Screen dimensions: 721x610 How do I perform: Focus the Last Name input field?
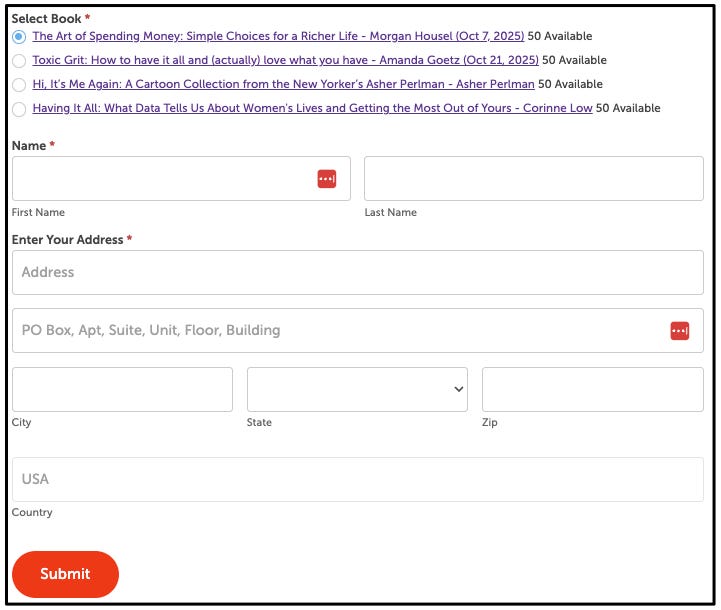(533, 178)
